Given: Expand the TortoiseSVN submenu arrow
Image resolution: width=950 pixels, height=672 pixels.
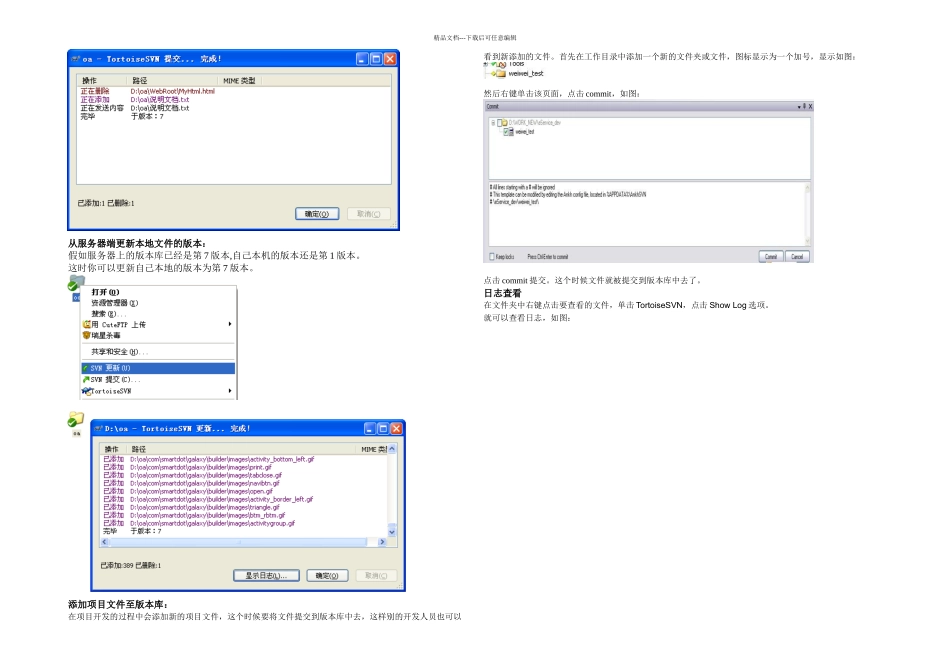Looking at the screenshot, I should 230,391.
